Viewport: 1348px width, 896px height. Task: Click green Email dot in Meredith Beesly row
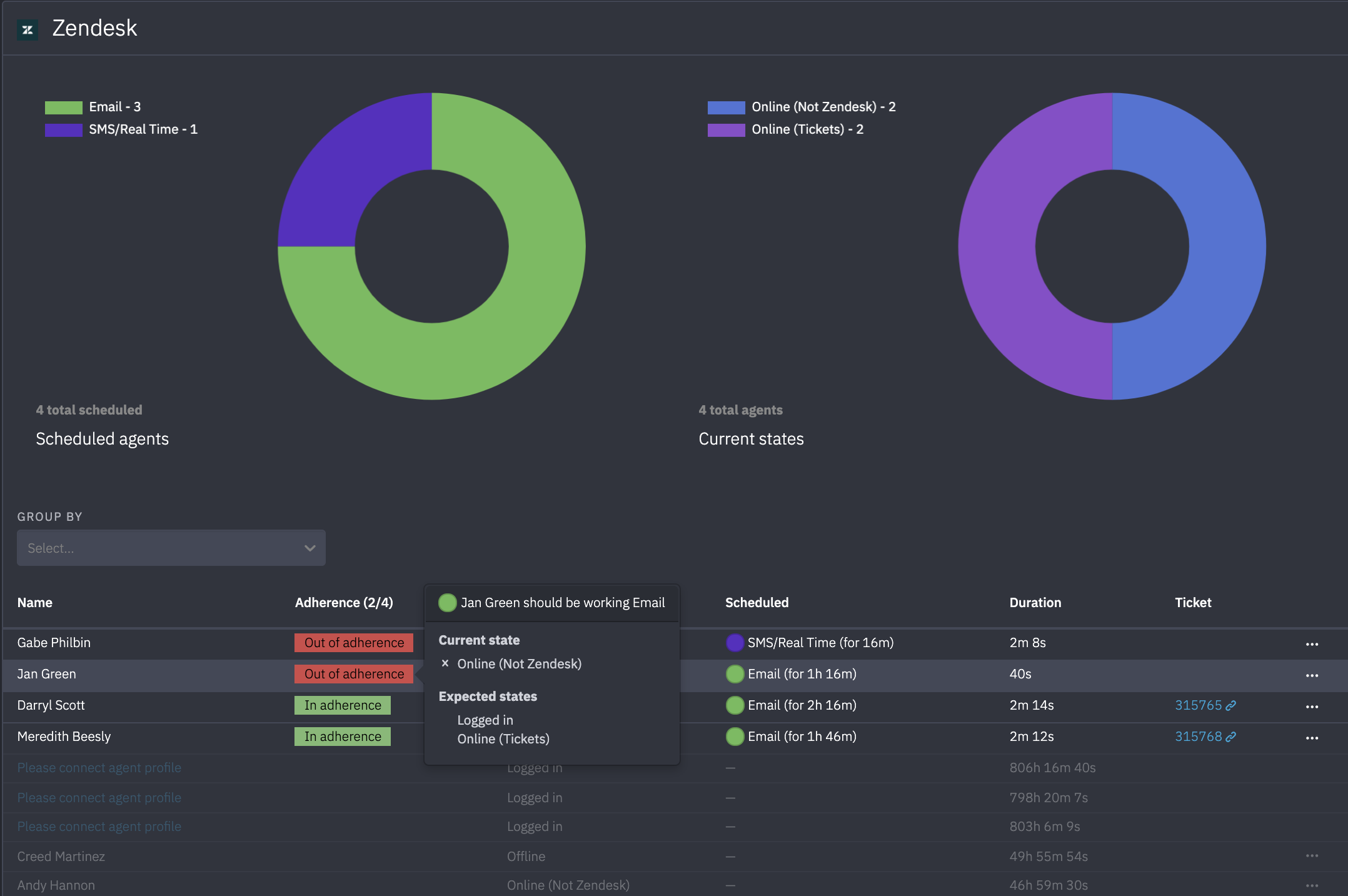tap(735, 737)
